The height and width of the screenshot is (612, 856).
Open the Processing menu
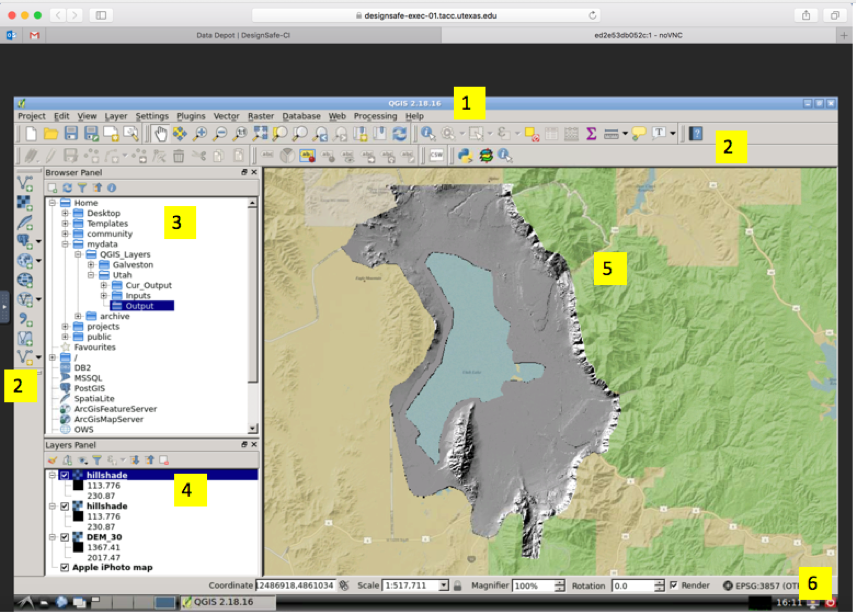pyautogui.click(x=375, y=116)
